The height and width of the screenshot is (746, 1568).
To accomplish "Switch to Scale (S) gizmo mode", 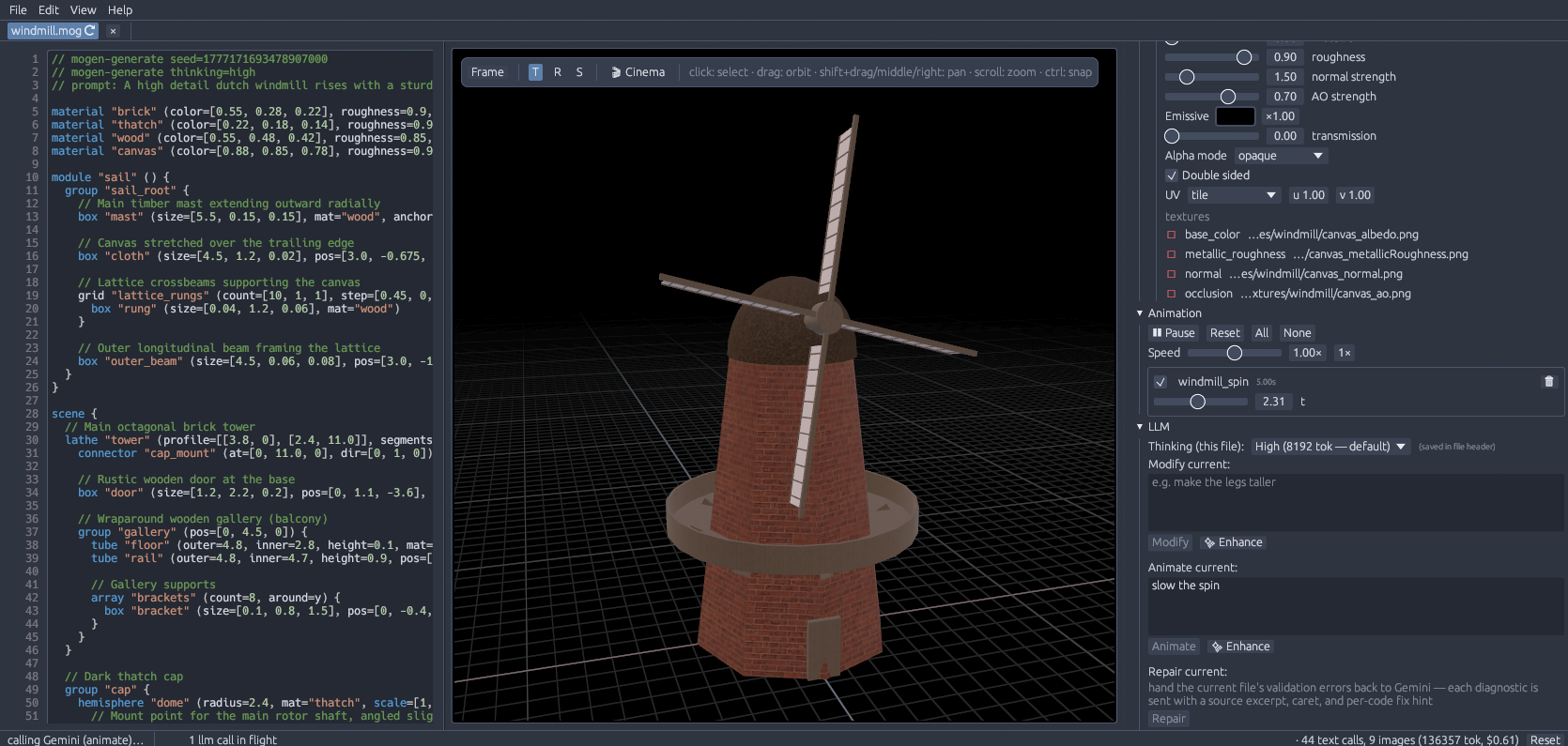I will (x=579, y=72).
